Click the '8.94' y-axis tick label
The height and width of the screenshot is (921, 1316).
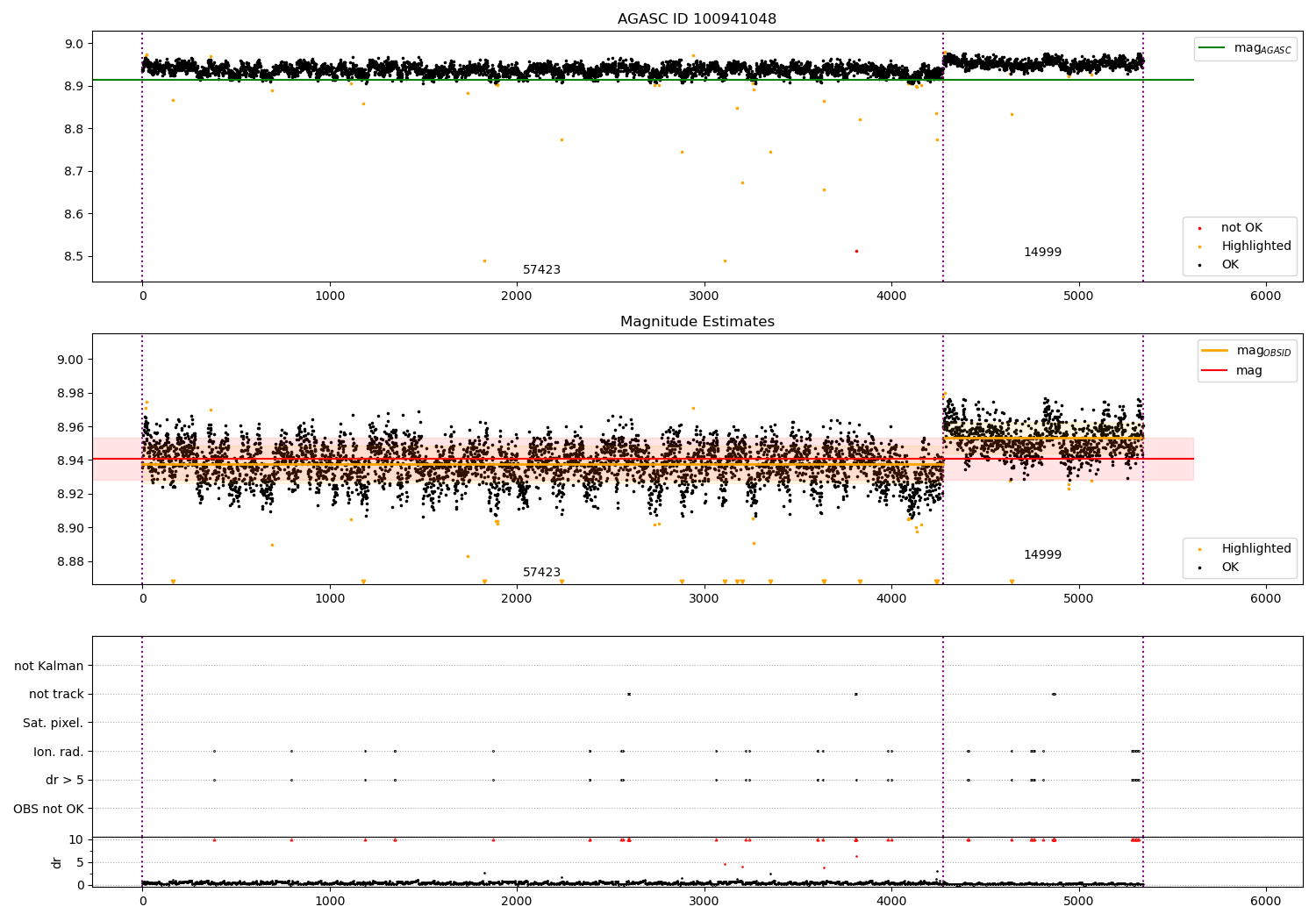tap(69, 461)
